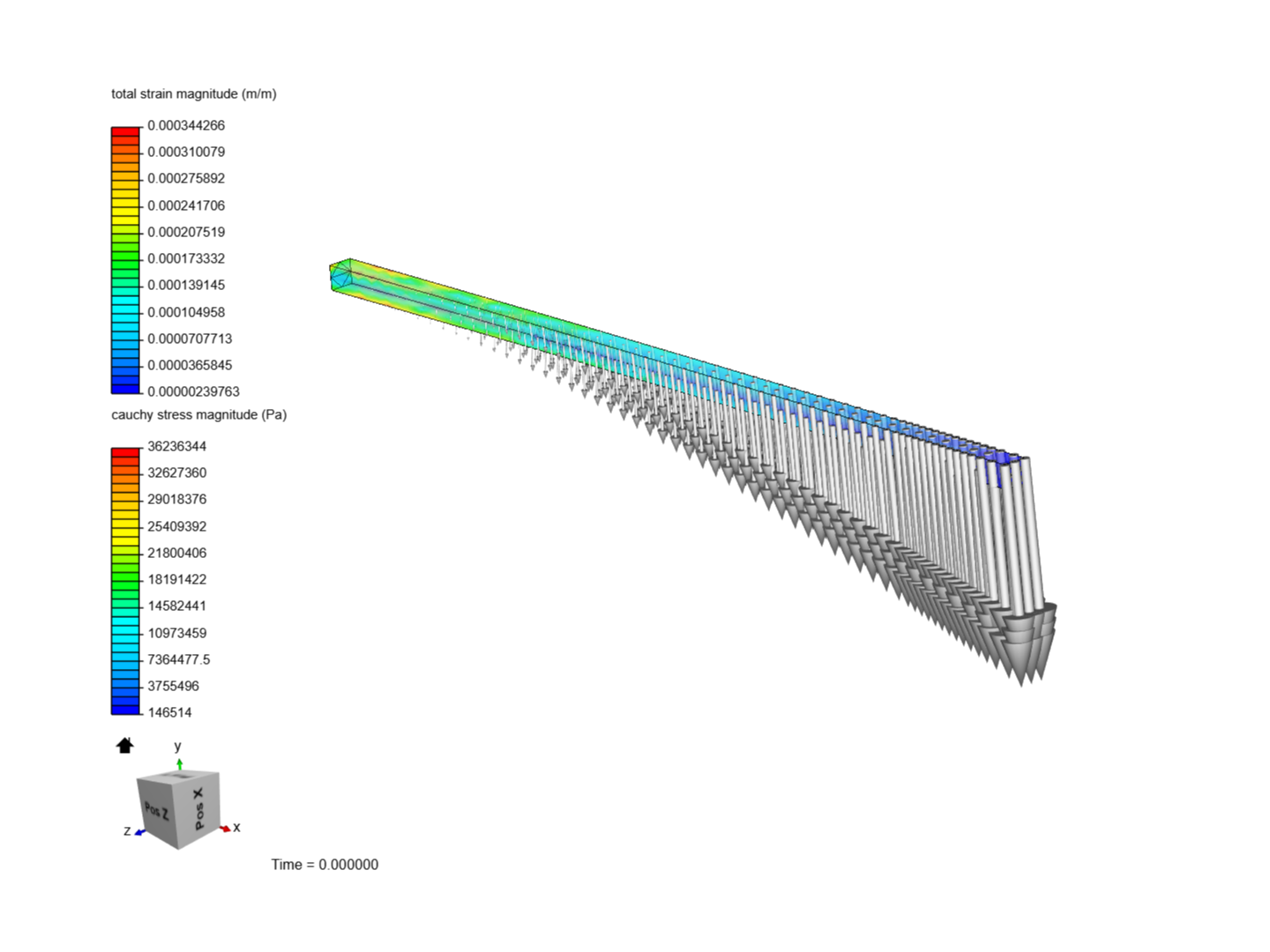Click the red x axis arrow
This screenshot has width=1270, height=952.
225,828
